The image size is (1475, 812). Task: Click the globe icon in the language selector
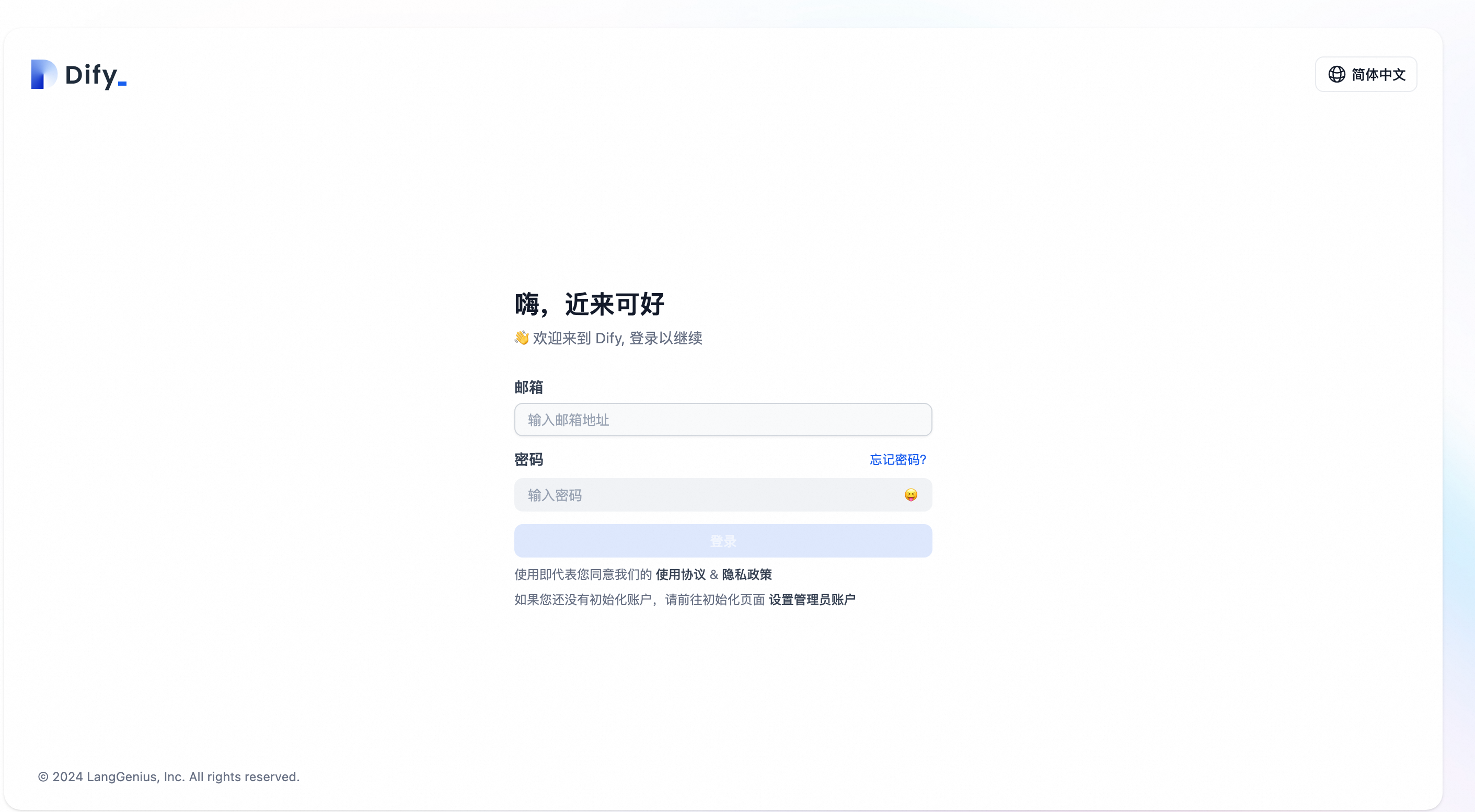[1336, 74]
